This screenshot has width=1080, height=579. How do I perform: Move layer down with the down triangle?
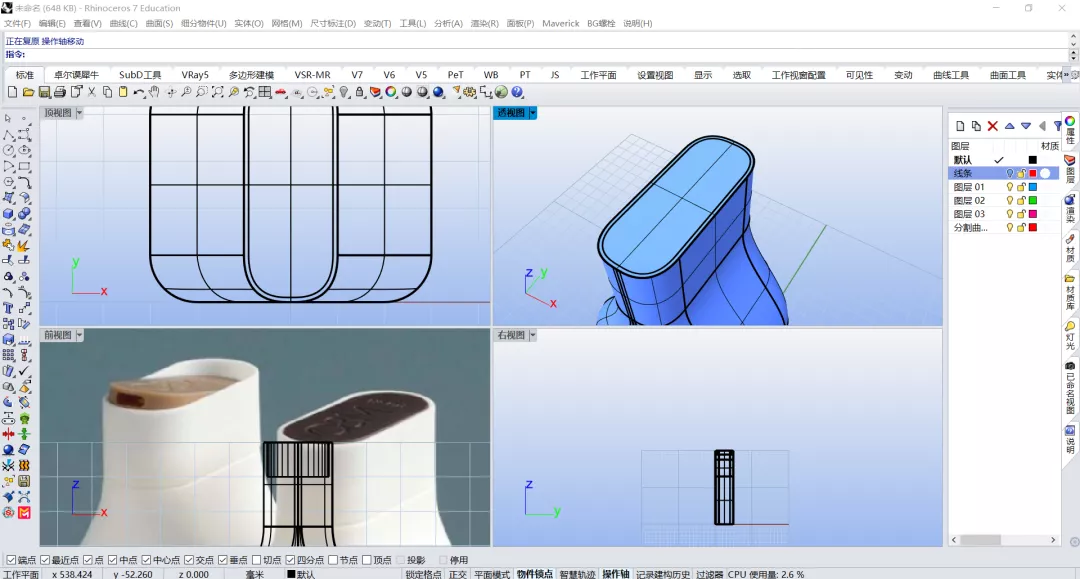click(1026, 126)
